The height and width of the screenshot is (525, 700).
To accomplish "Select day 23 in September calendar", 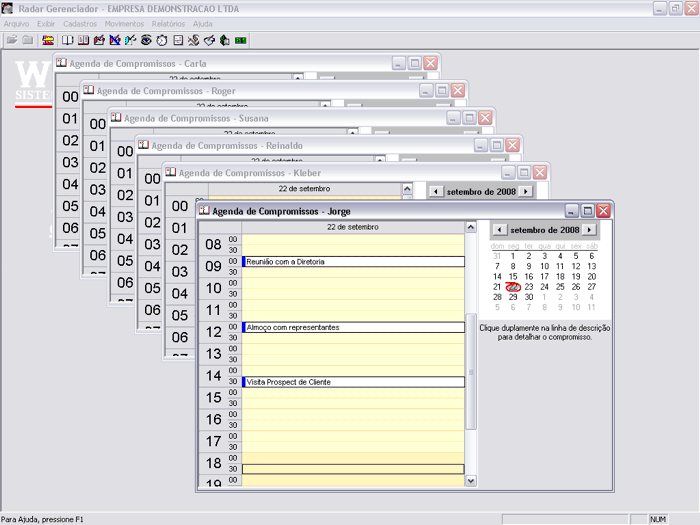I will (529, 287).
